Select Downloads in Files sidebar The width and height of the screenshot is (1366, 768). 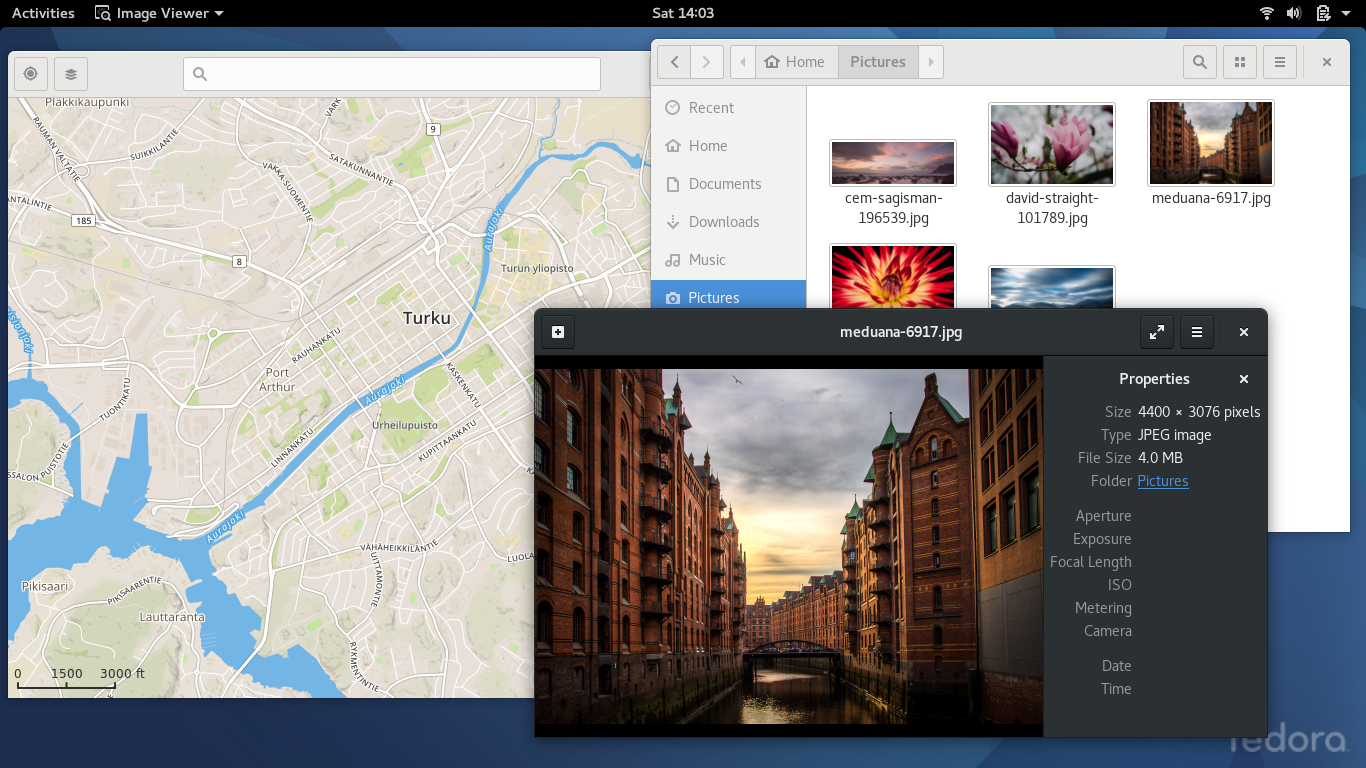tap(723, 222)
